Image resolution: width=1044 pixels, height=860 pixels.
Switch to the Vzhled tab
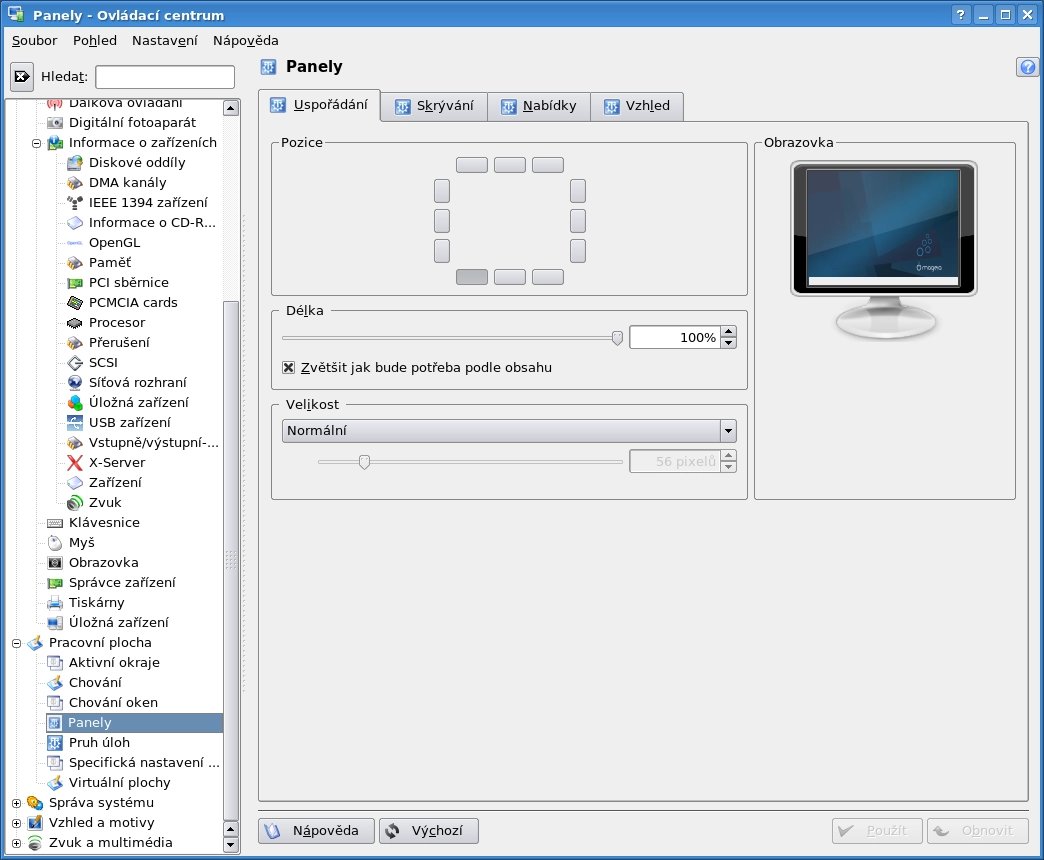(637, 106)
